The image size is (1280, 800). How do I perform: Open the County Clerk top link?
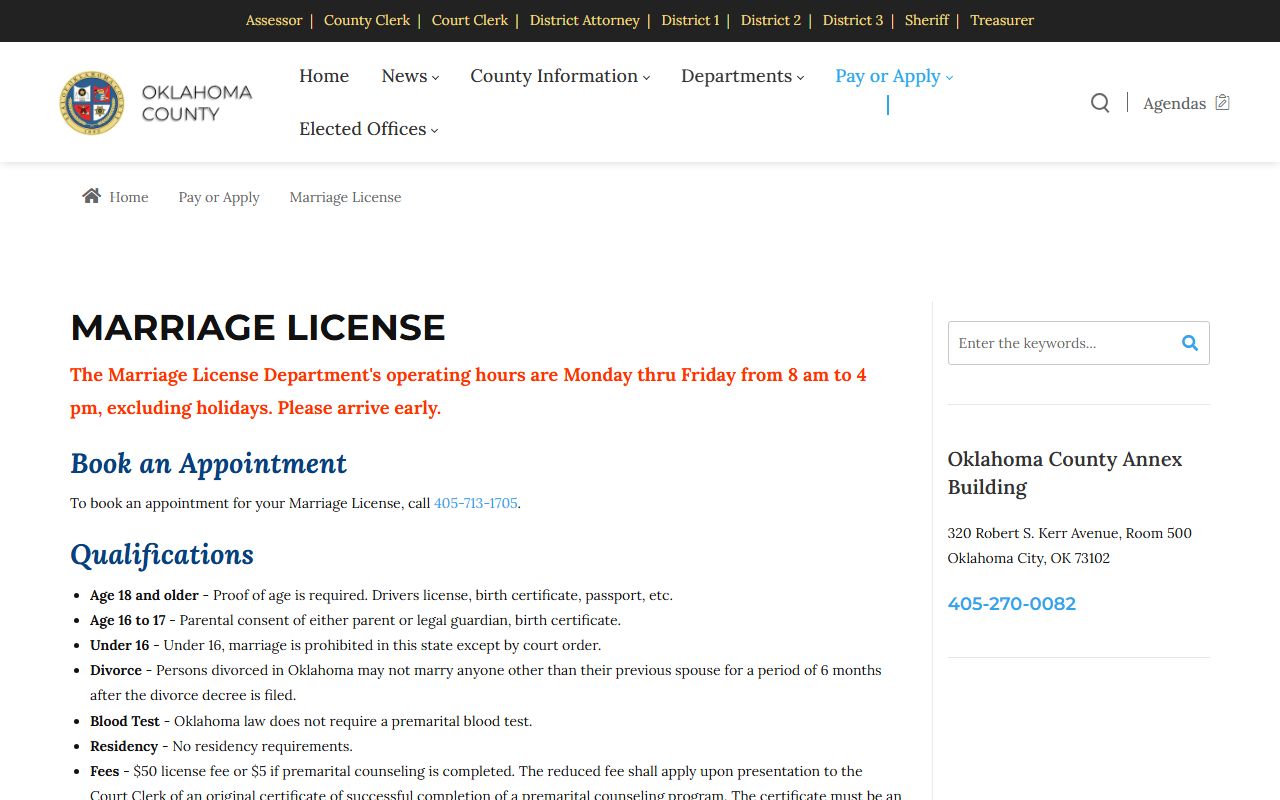367,20
